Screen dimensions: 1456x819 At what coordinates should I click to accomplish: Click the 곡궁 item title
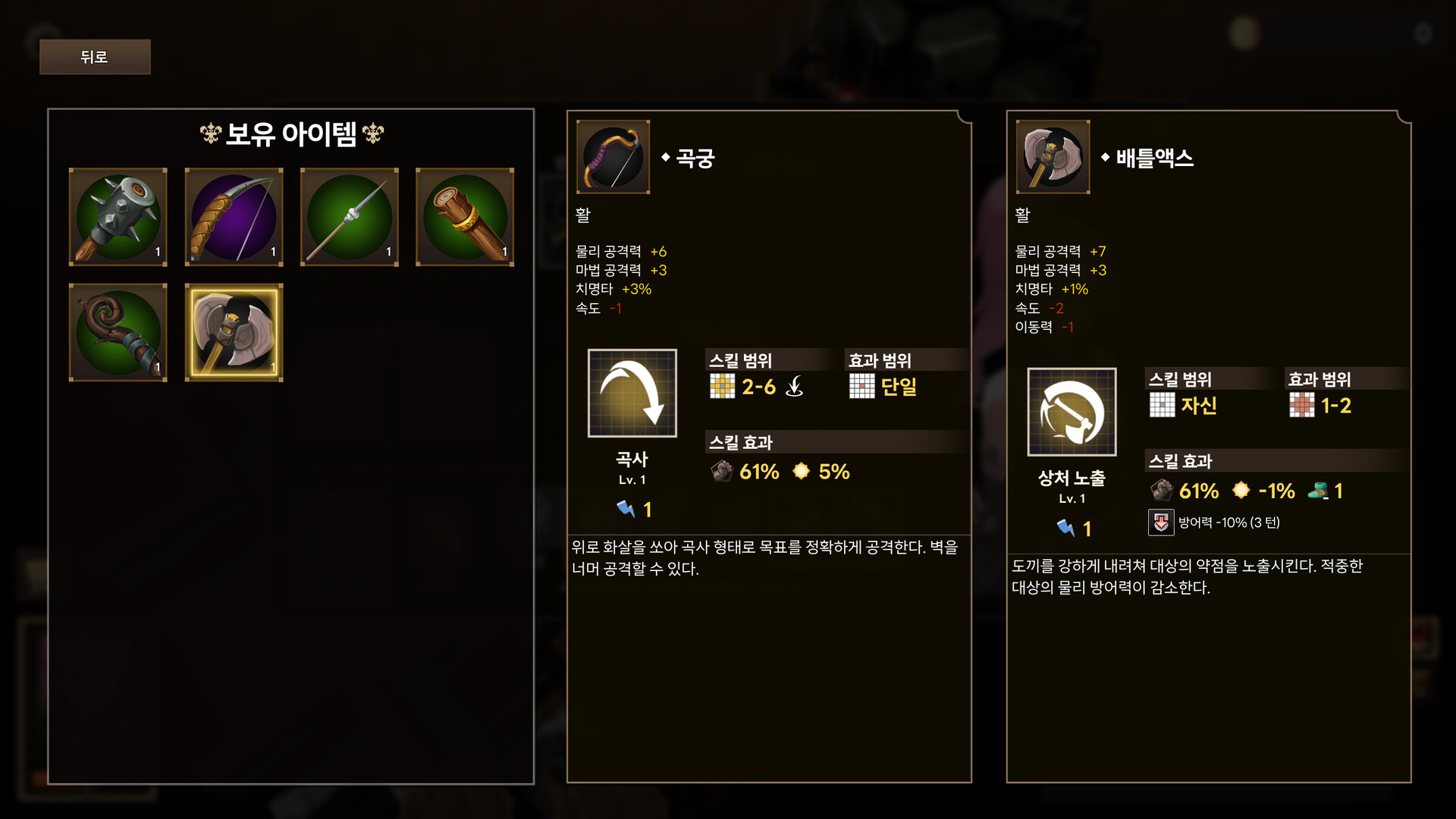695,158
